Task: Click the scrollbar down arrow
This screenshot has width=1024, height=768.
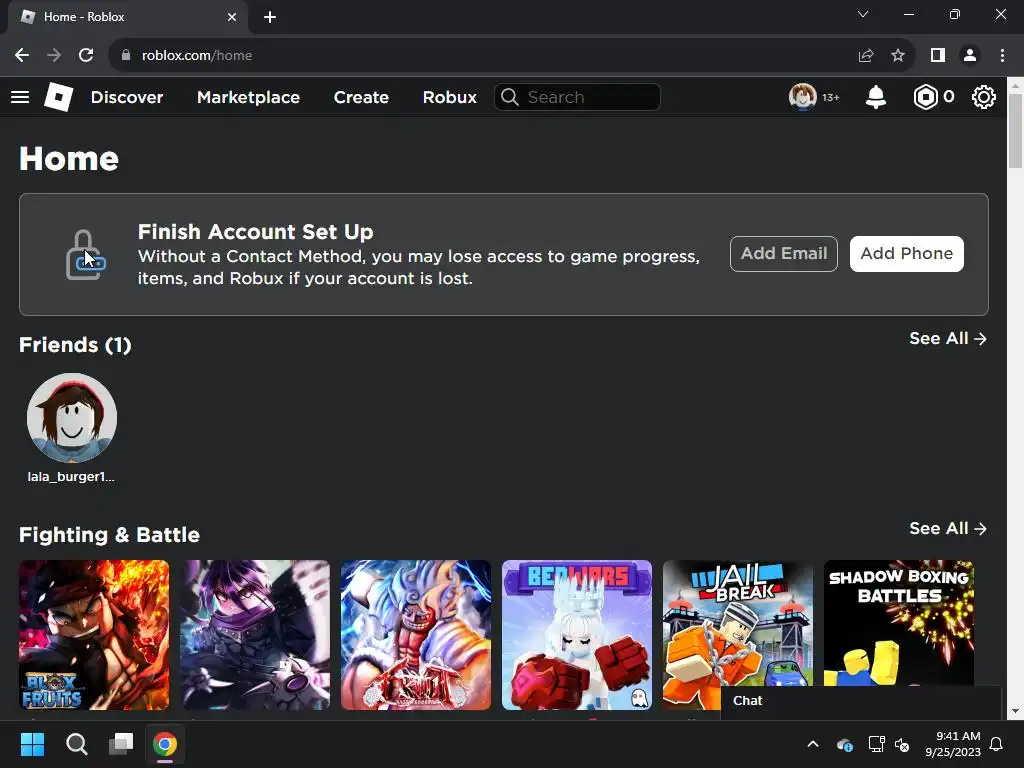Action: click(1016, 711)
